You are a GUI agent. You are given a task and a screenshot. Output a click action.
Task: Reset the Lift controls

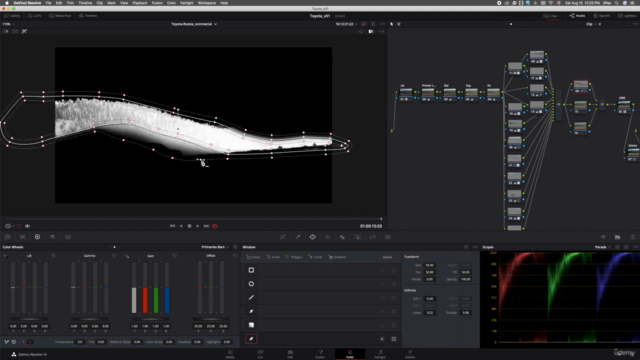point(53,256)
